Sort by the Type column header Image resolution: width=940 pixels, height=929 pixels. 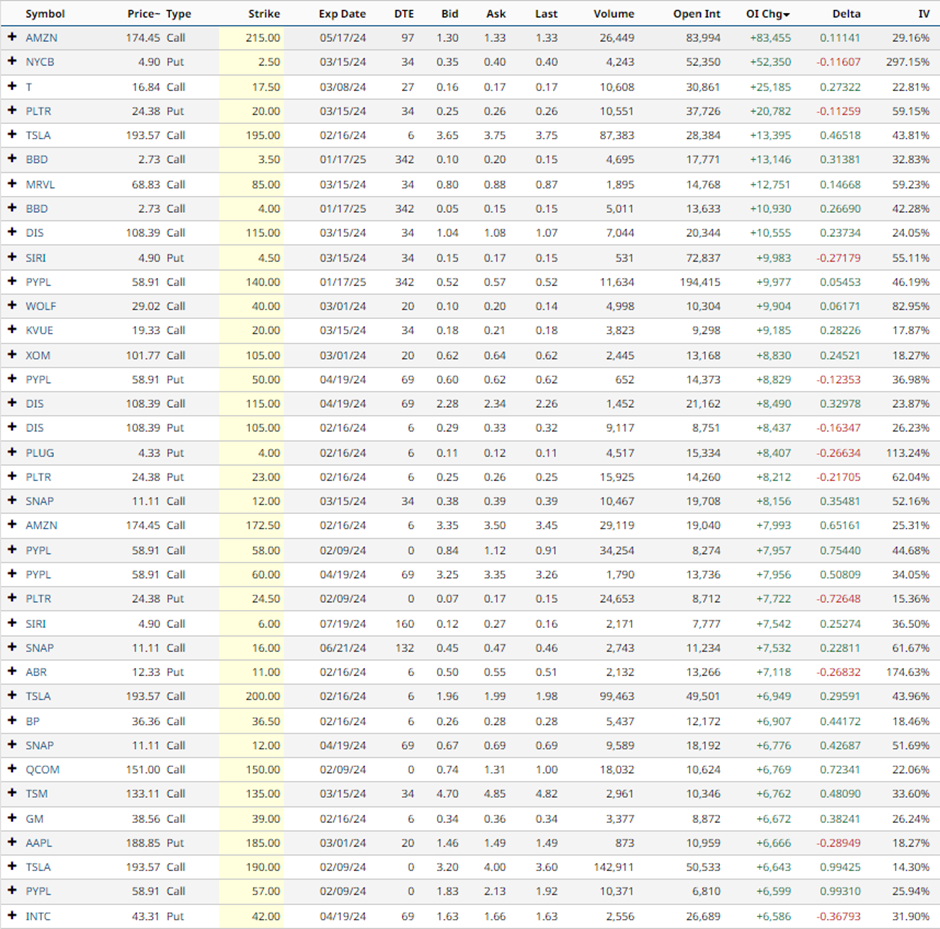[179, 14]
